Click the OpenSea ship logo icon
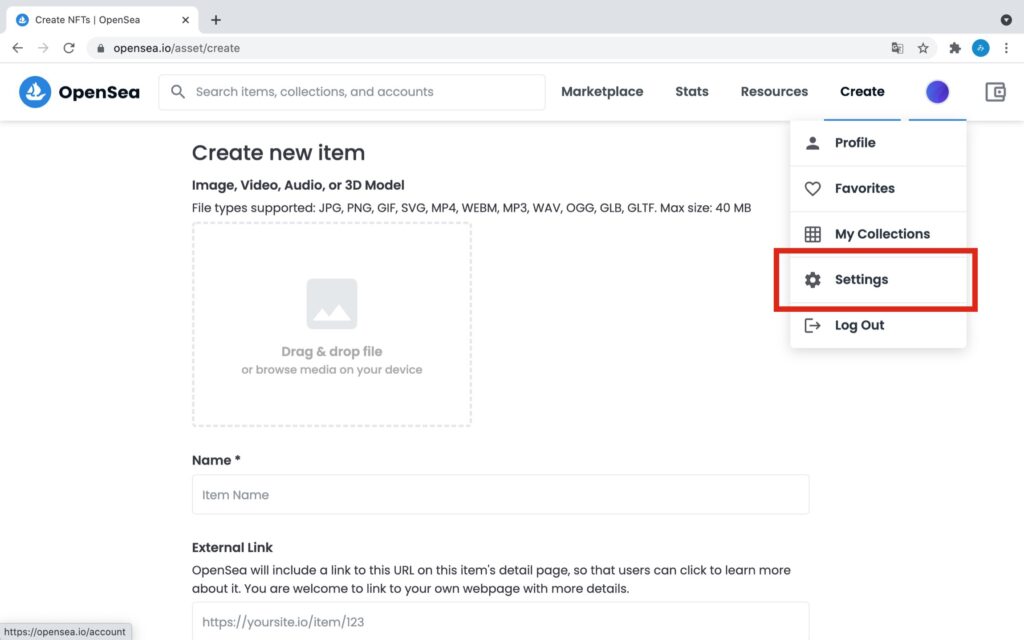The image size is (1024, 640). [35, 91]
